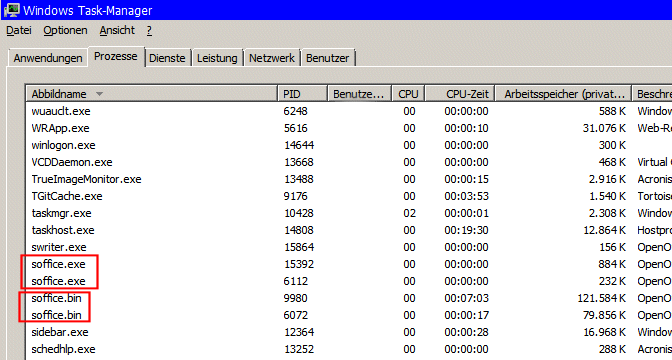
Task: Click memory value 12.864 K
Action: pyautogui.click(x=604, y=230)
